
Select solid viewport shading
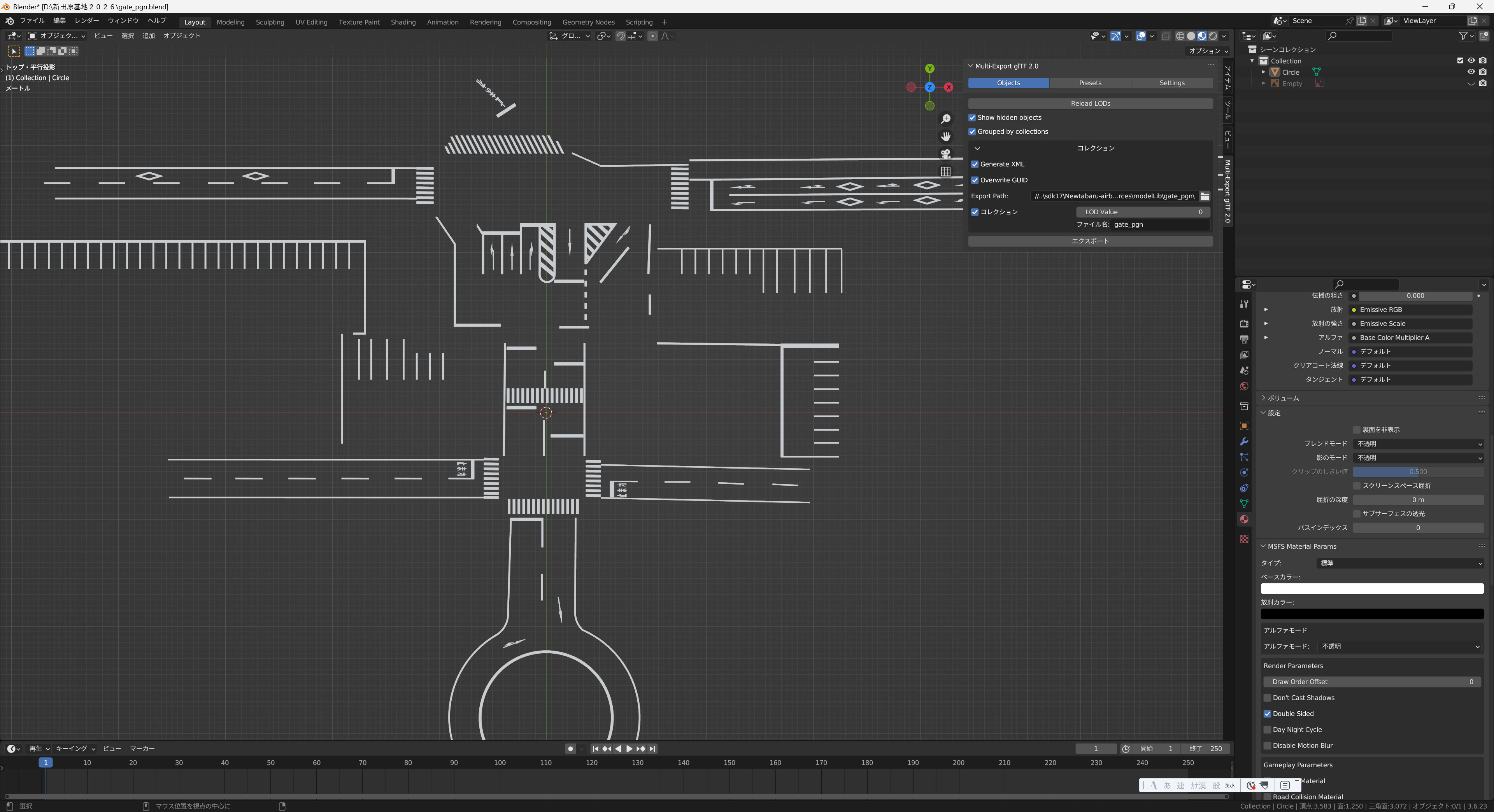click(1191, 36)
